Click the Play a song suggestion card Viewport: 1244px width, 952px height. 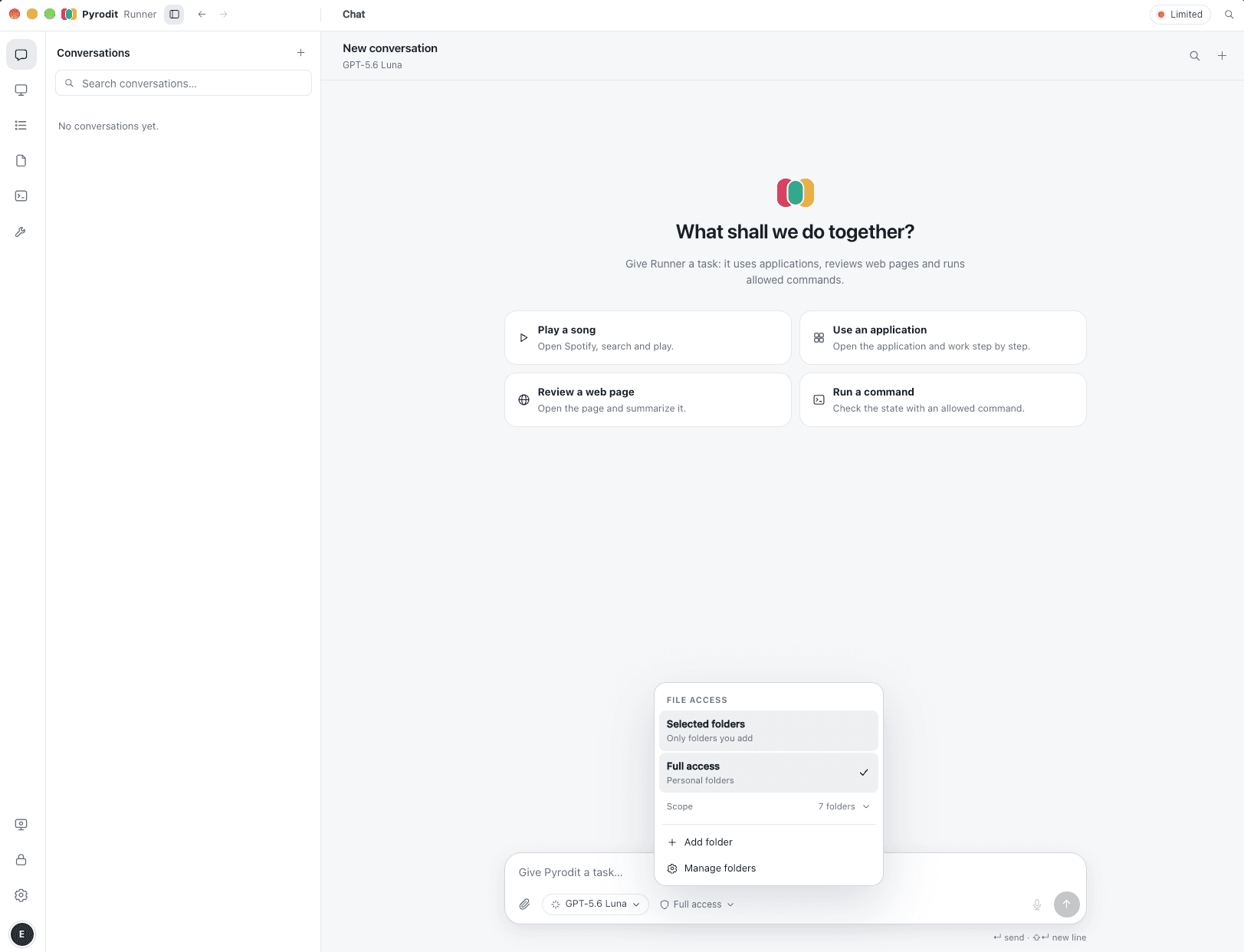click(648, 337)
